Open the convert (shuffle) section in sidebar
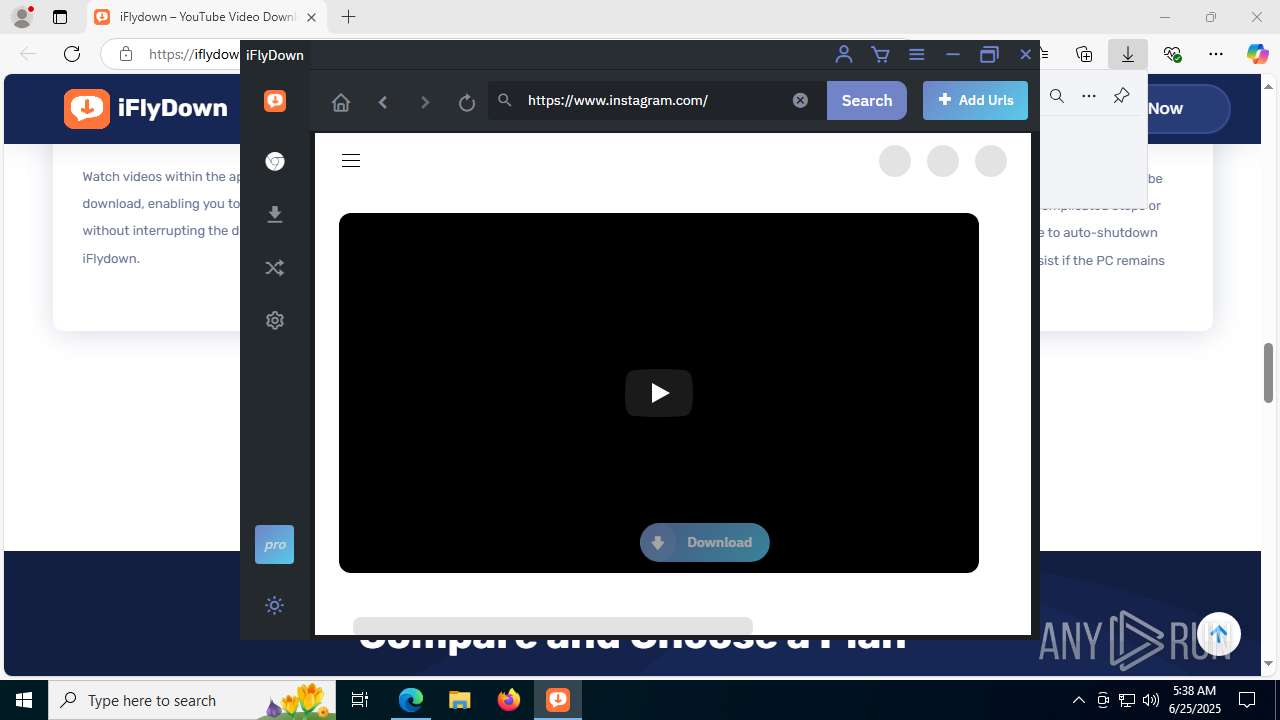Image resolution: width=1280 pixels, height=720 pixels. (275, 268)
